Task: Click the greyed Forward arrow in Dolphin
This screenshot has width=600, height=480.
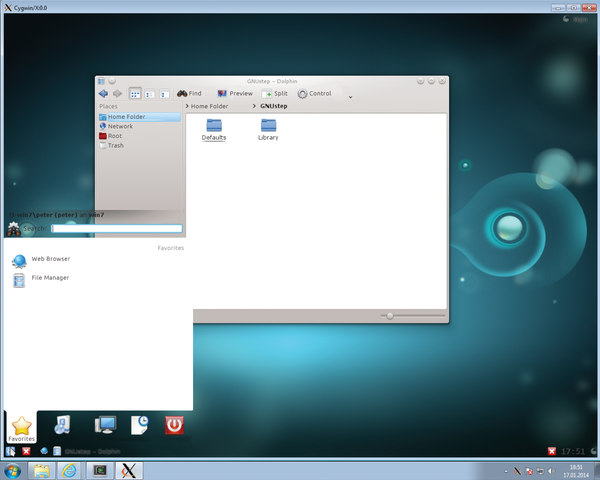Action: pyautogui.click(x=117, y=93)
